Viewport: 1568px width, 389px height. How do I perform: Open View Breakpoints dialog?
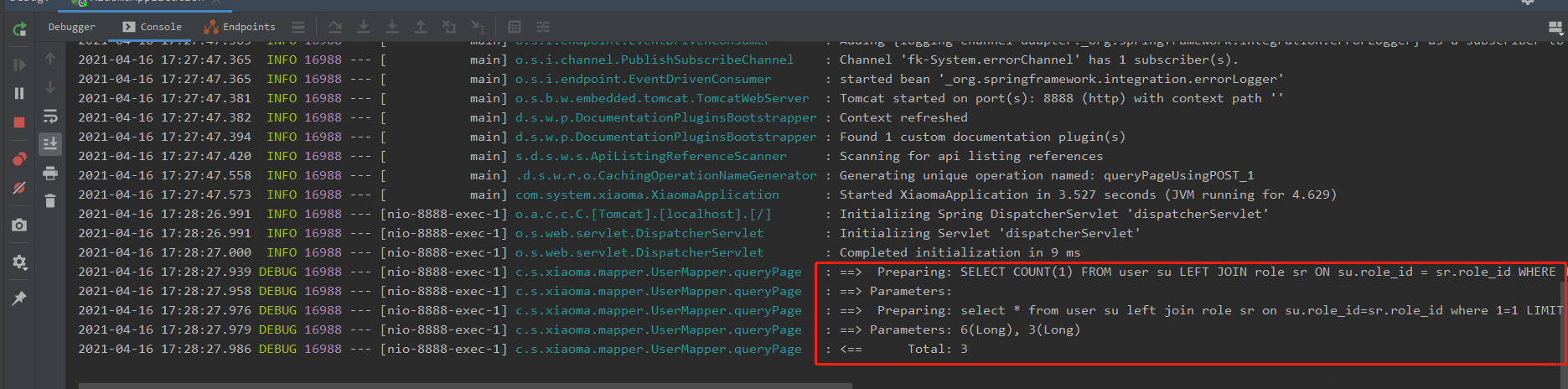point(19,159)
